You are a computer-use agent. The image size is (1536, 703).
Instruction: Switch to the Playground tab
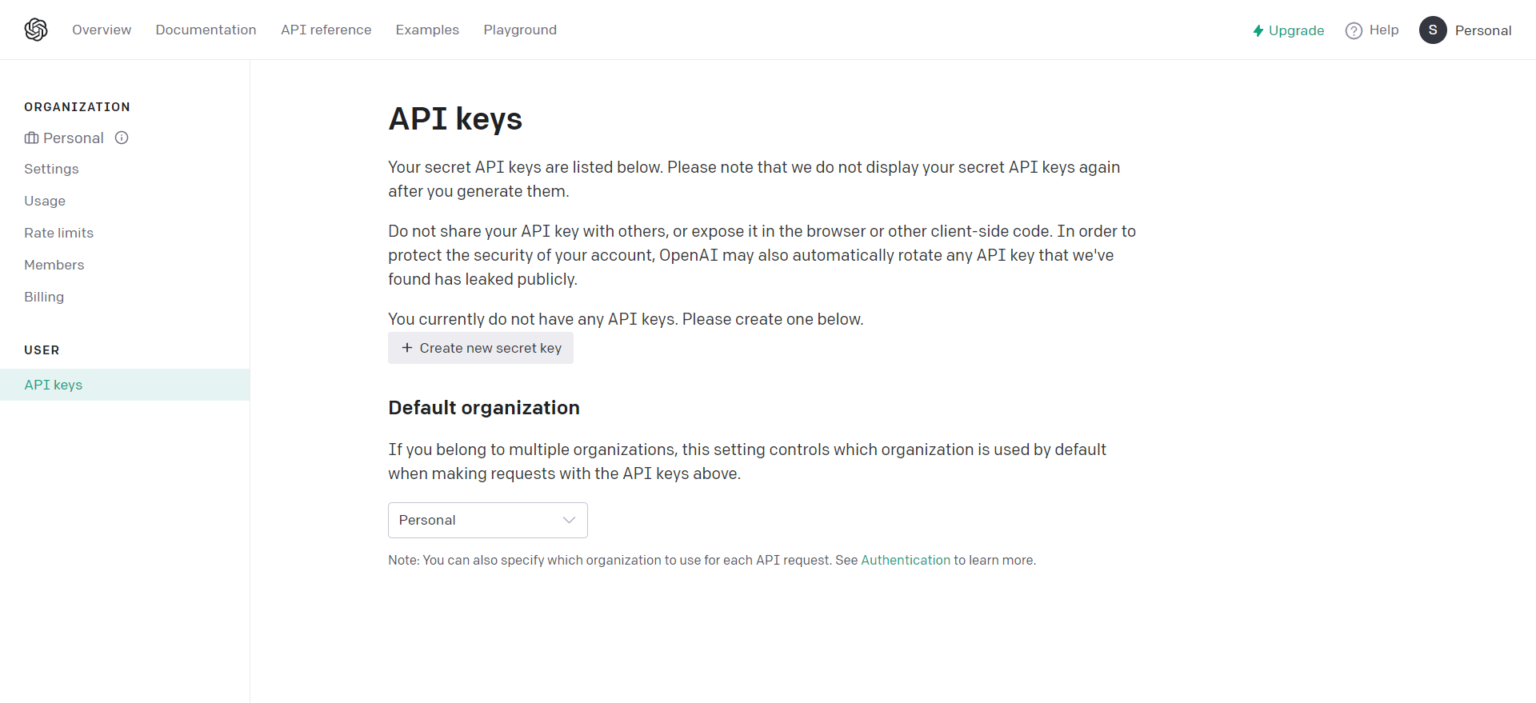coord(520,30)
